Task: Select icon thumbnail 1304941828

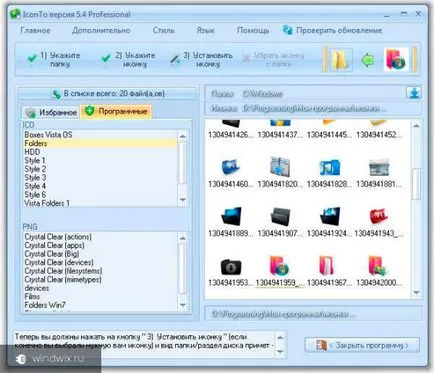Action: pos(329,172)
